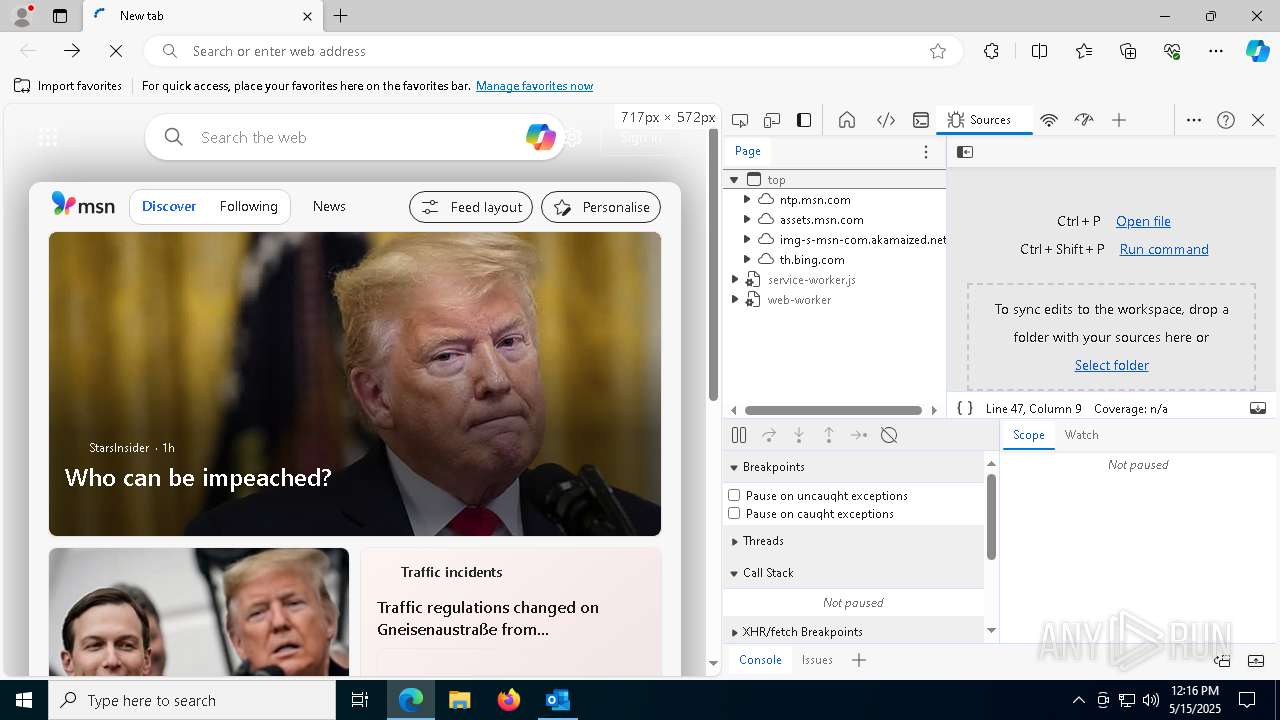Click the step over debugger button
The width and height of the screenshot is (1280, 720).
point(769,435)
